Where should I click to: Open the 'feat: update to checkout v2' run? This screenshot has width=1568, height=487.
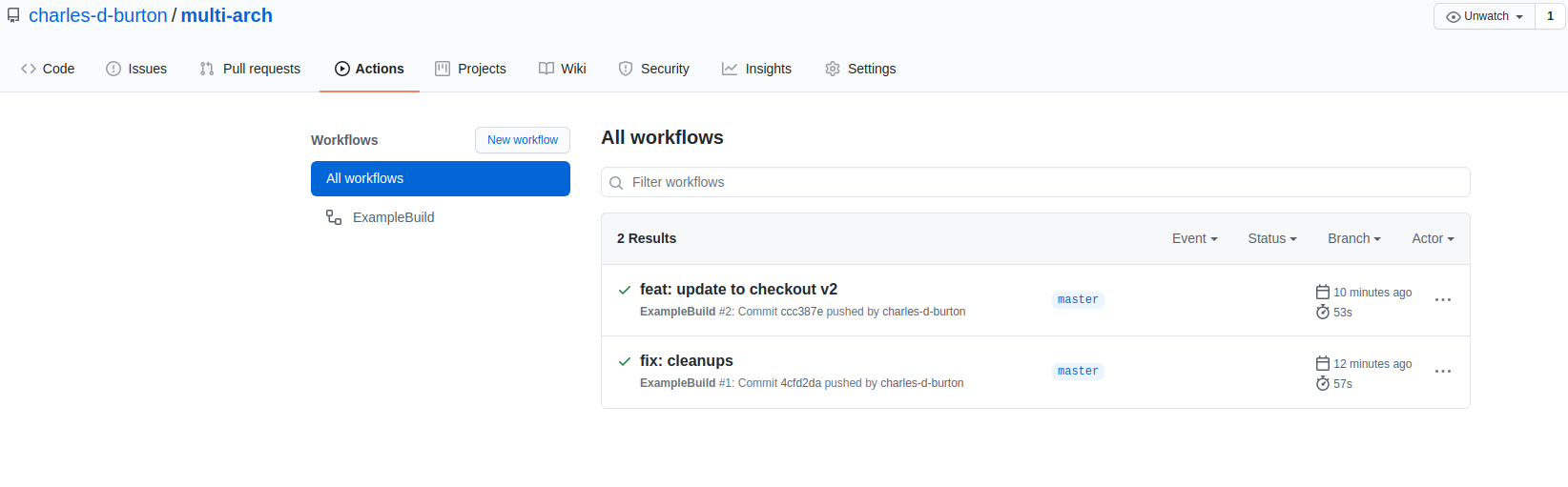pyautogui.click(x=738, y=290)
